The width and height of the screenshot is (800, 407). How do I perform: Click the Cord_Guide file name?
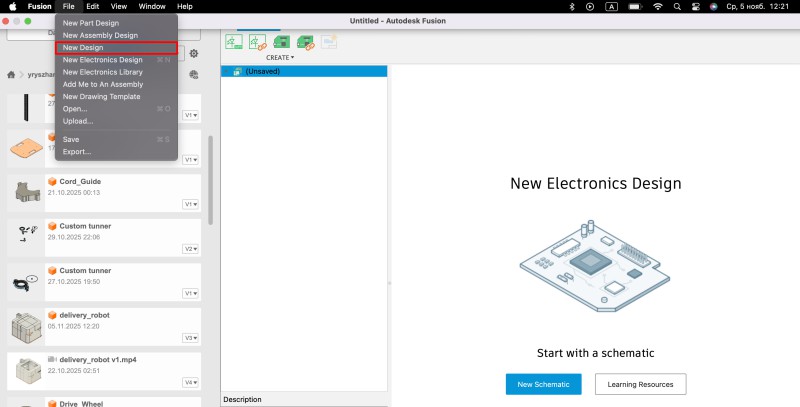point(80,182)
